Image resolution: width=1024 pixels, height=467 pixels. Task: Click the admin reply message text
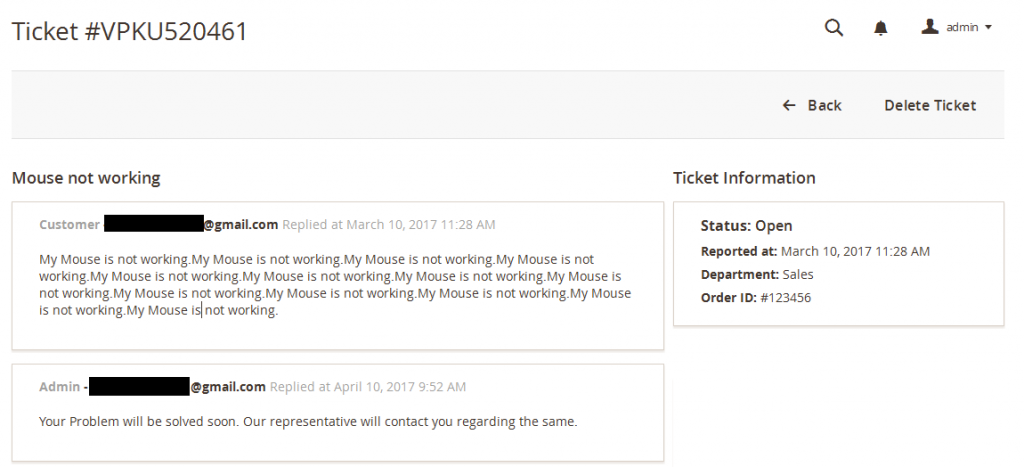pyautogui.click(x=308, y=421)
